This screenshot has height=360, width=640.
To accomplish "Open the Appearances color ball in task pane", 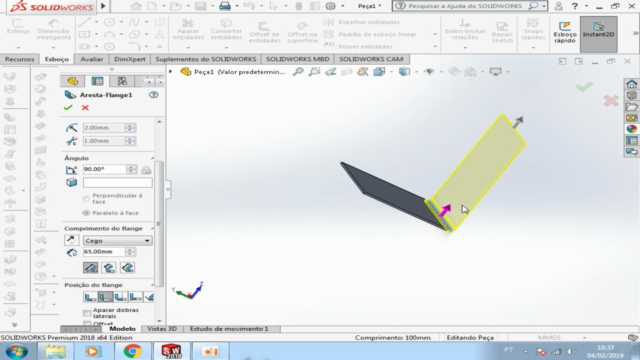I will click(x=631, y=129).
